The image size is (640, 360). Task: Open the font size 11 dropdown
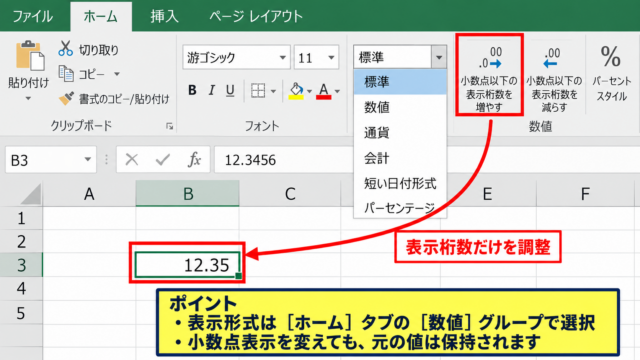point(331,58)
